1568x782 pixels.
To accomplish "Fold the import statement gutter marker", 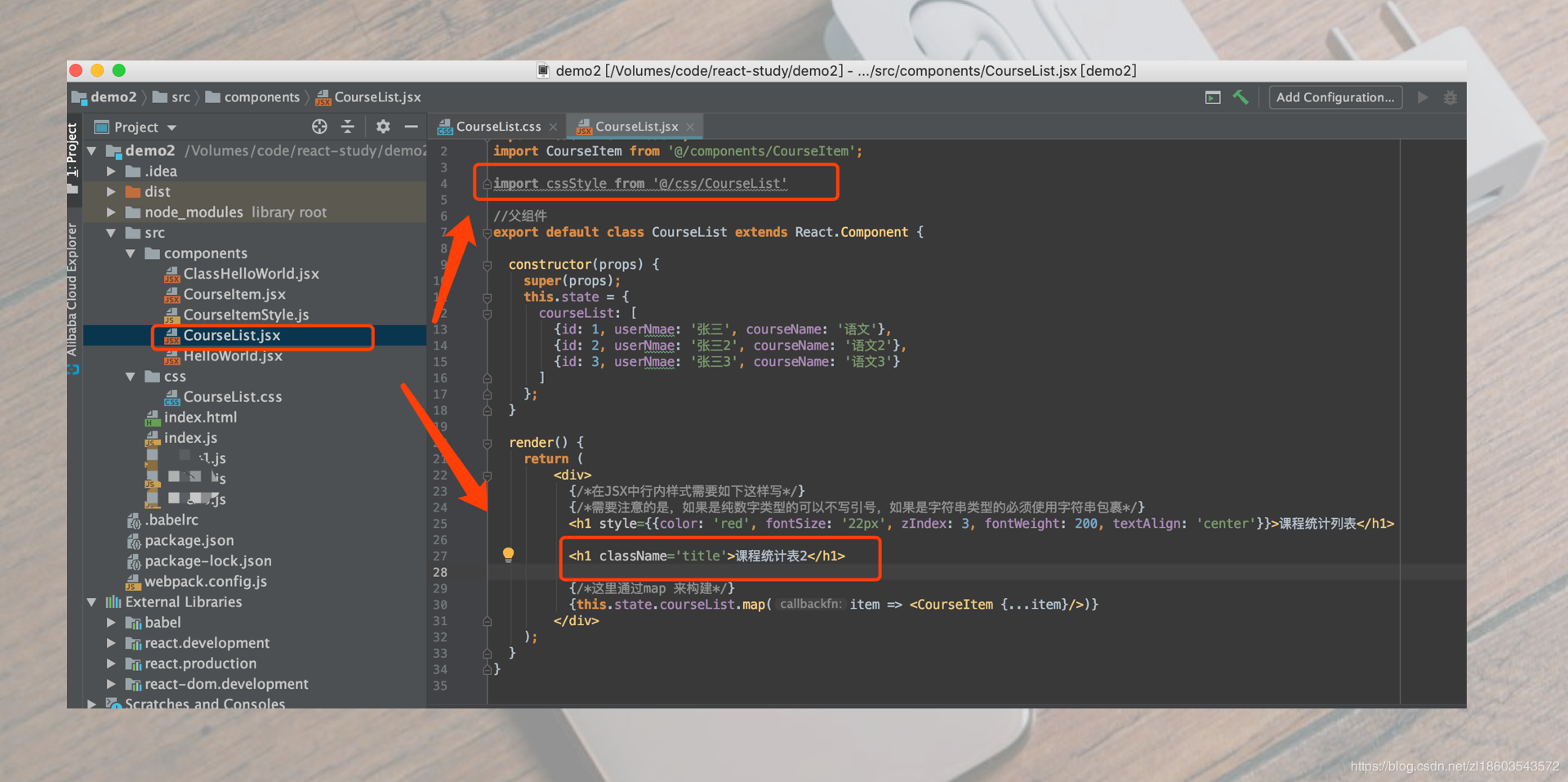I will click(487, 184).
